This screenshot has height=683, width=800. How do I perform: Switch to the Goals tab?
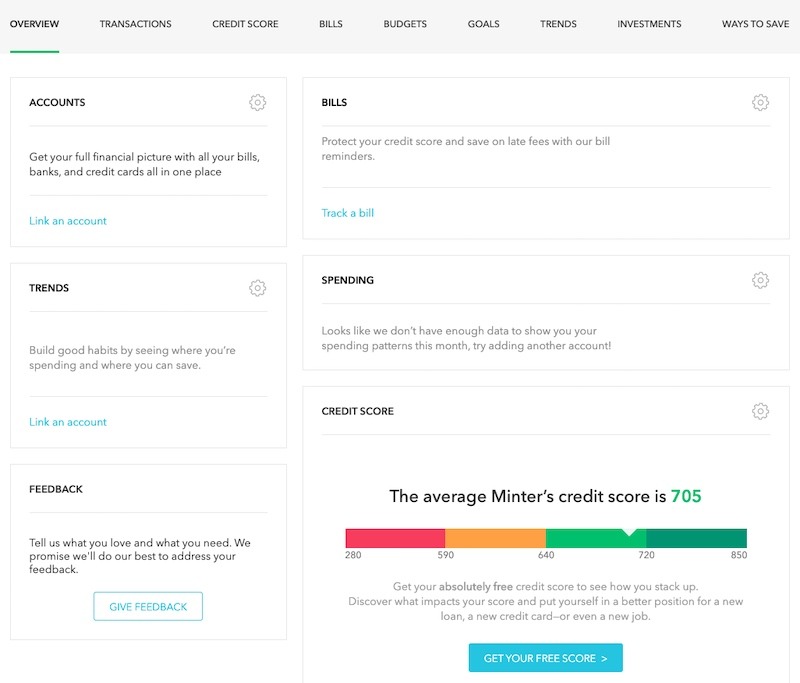click(484, 23)
